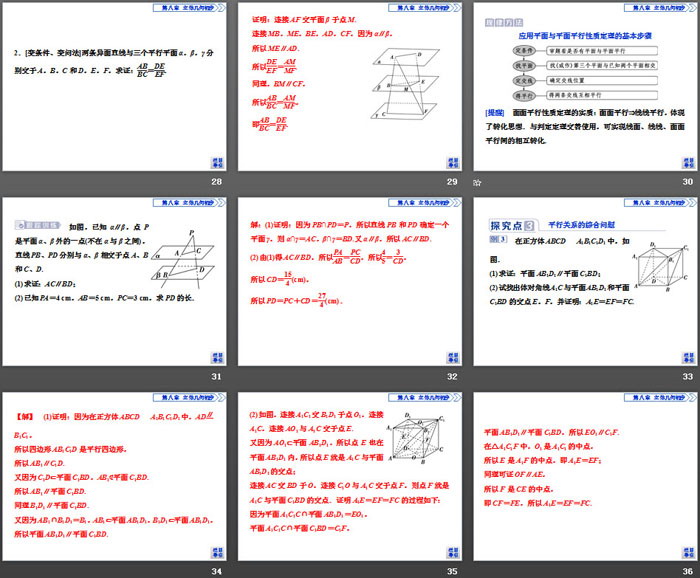Click the blue corner icon on slide 30
This screenshot has height=578, width=700.
pos(688,163)
